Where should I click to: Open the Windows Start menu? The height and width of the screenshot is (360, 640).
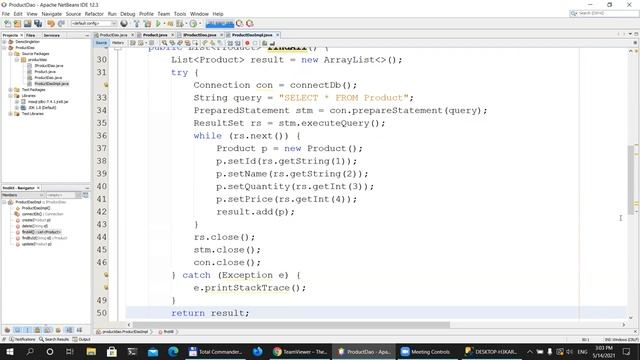tap(10, 351)
